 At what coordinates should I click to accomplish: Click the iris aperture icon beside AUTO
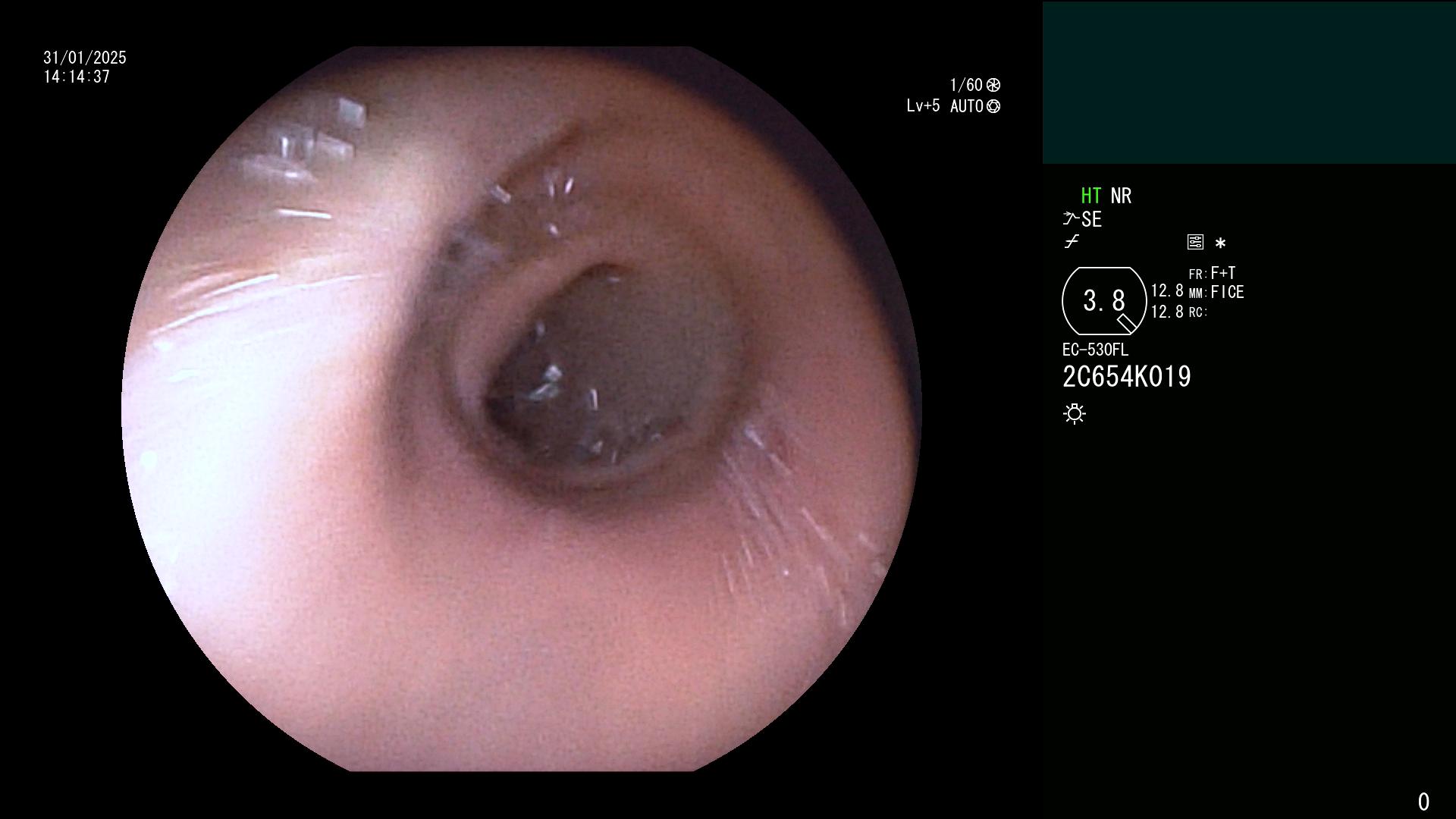993,106
